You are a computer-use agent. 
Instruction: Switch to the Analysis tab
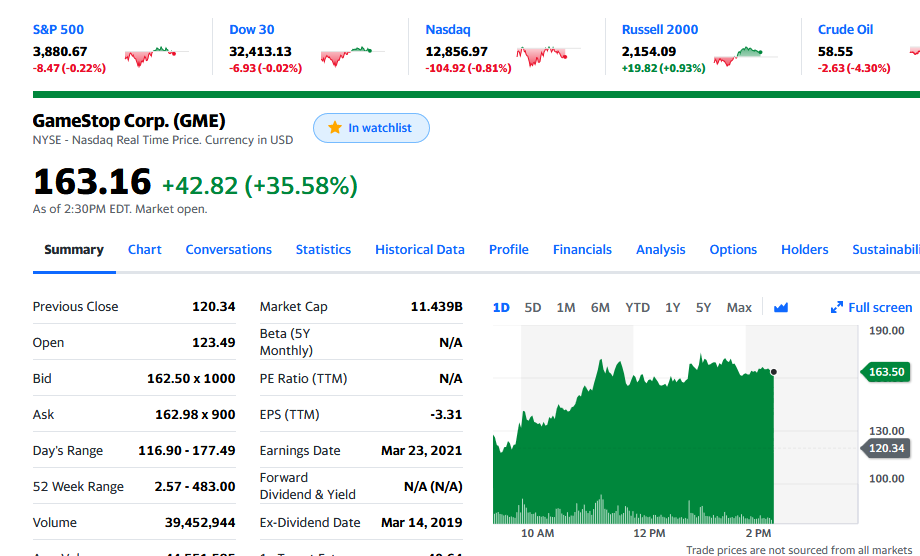tap(661, 250)
